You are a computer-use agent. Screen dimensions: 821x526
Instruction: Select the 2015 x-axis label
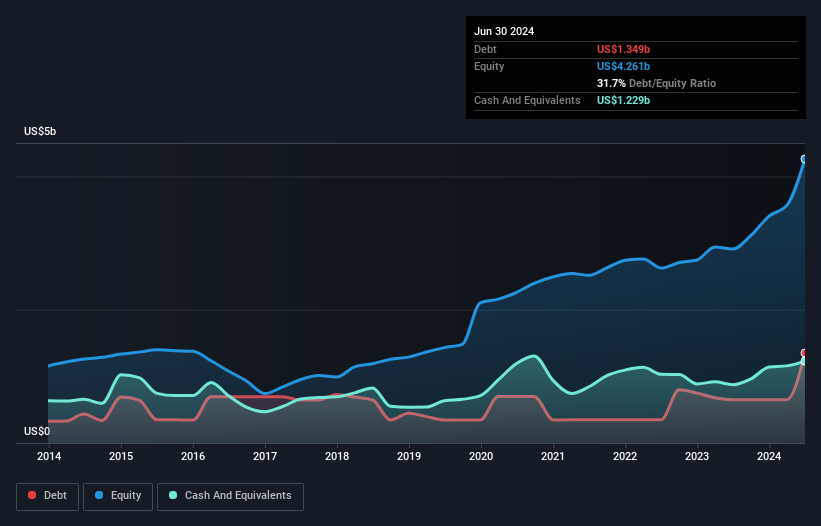121,456
